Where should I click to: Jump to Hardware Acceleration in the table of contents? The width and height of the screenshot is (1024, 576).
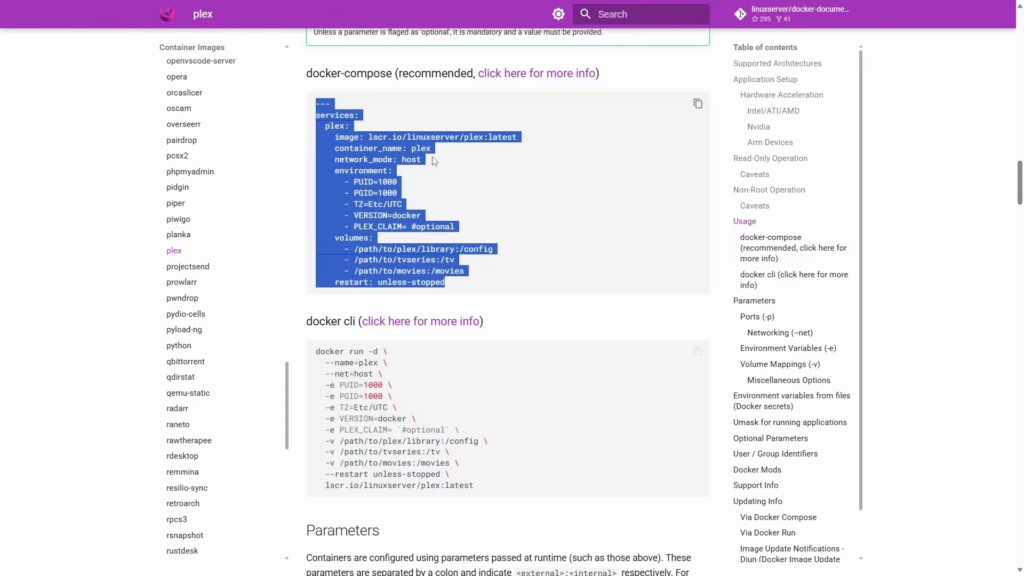tap(781, 95)
